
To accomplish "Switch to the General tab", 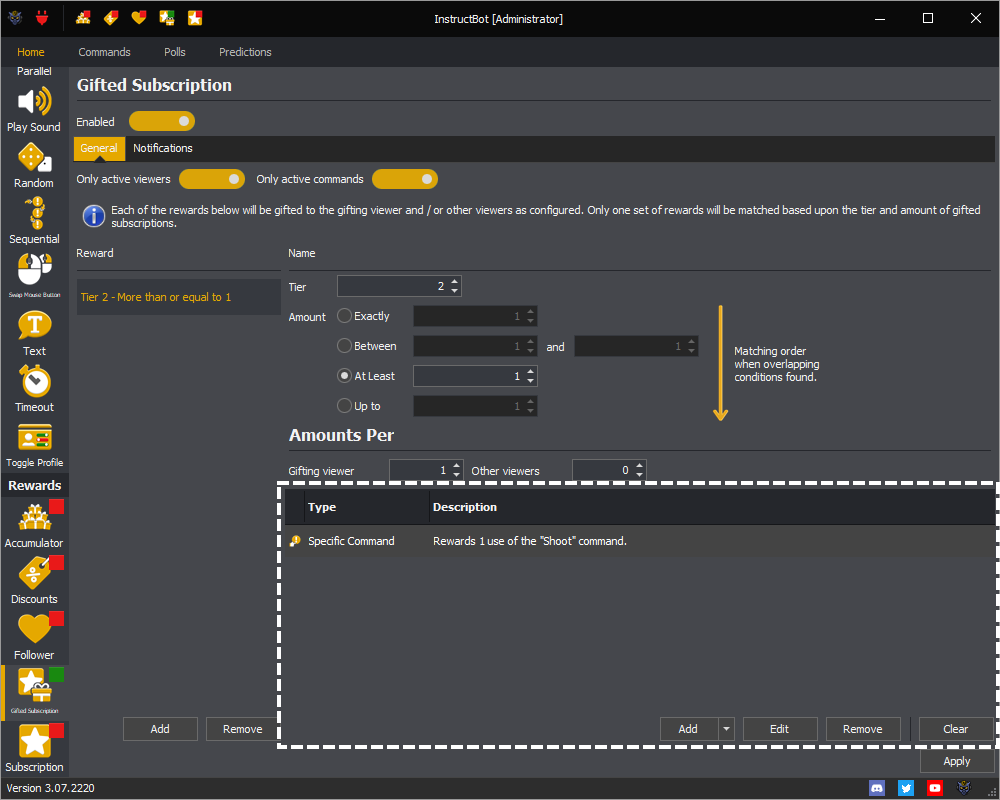I will pos(99,148).
